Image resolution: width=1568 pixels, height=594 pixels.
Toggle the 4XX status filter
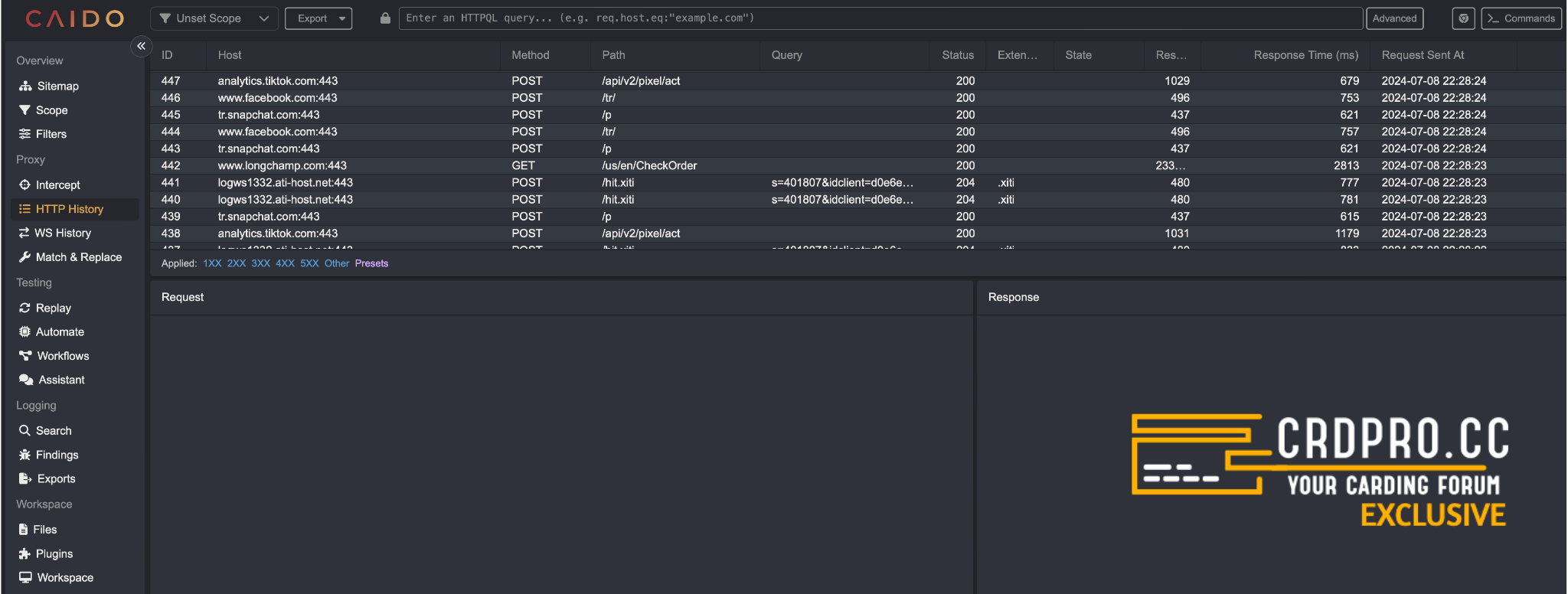click(285, 263)
